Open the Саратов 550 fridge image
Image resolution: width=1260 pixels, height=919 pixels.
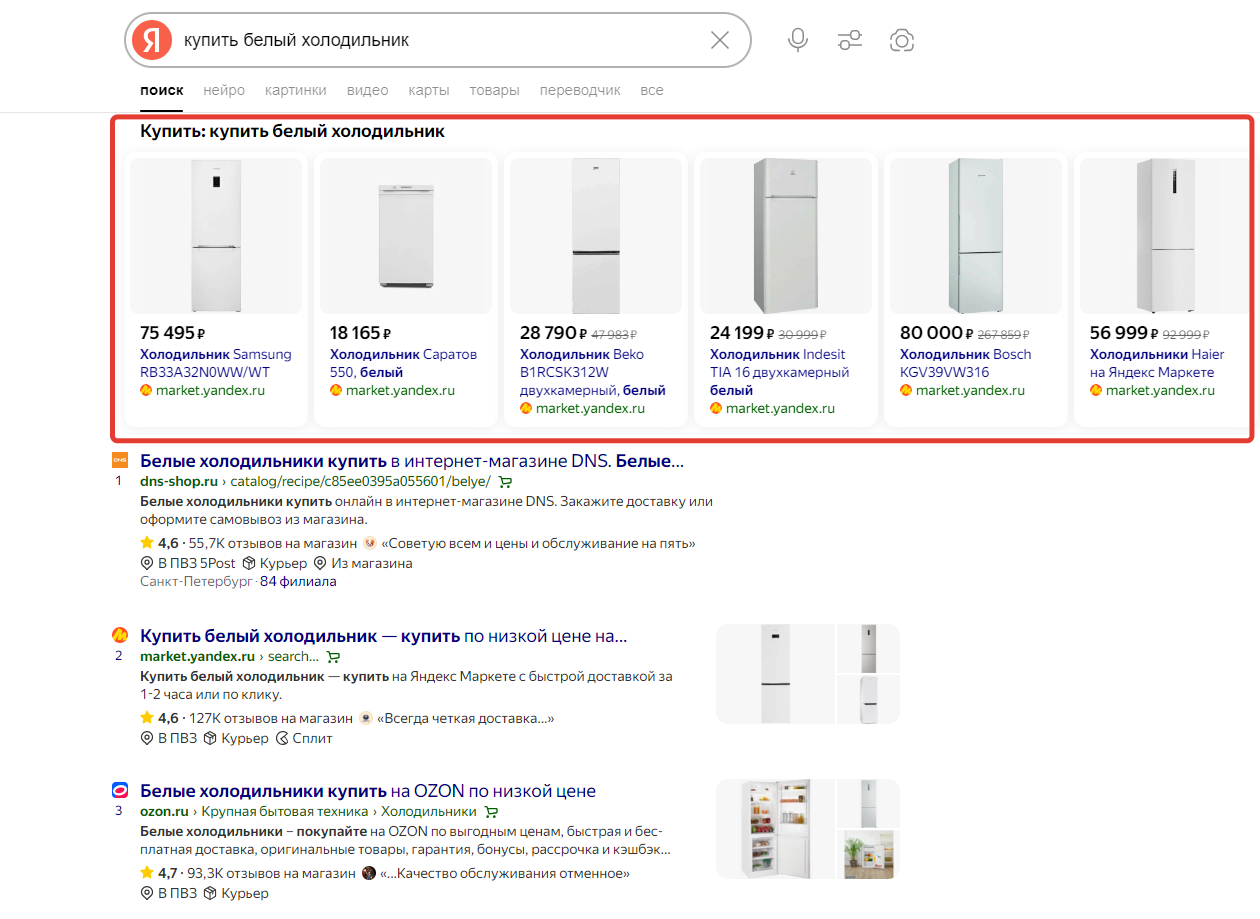tap(406, 236)
